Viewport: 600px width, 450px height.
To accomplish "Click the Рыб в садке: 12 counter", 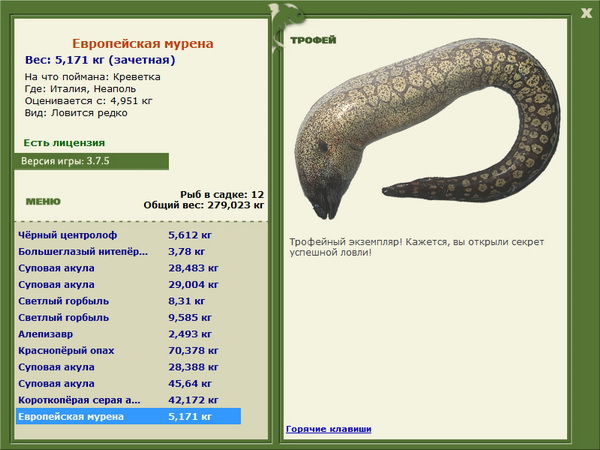I will coord(222,194).
